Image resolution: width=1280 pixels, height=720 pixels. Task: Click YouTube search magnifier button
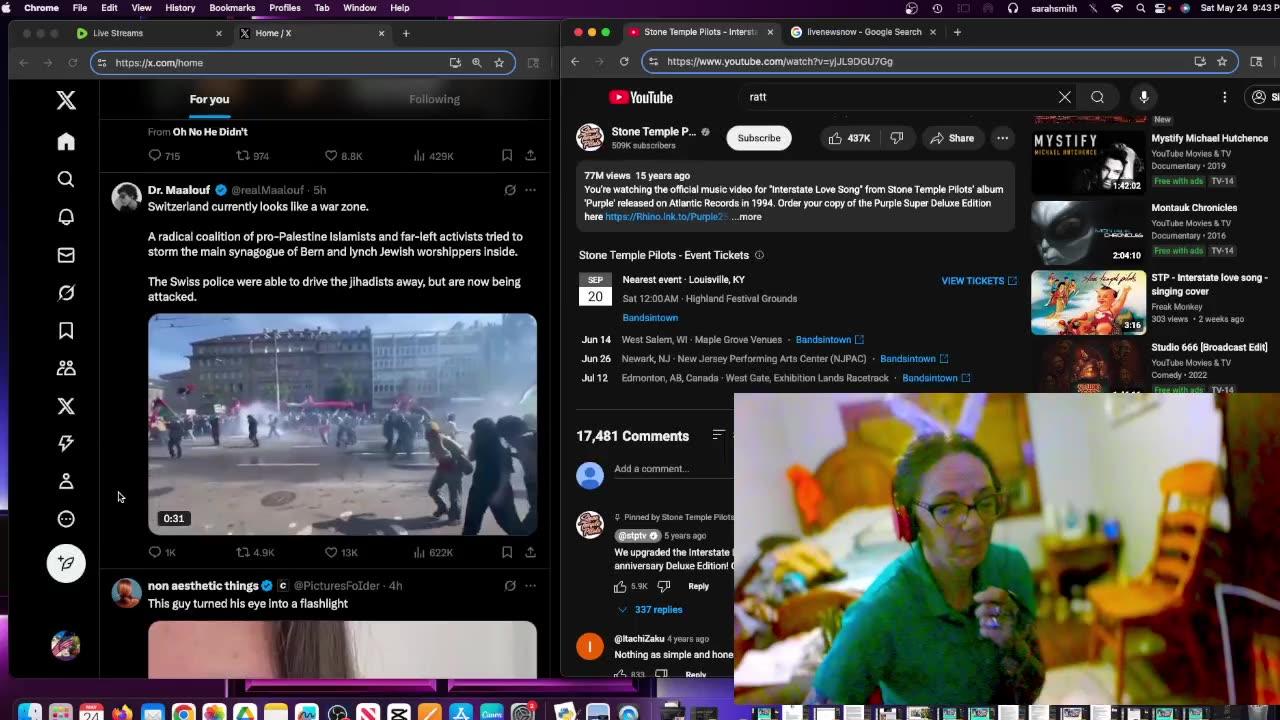click(1098, 97)
